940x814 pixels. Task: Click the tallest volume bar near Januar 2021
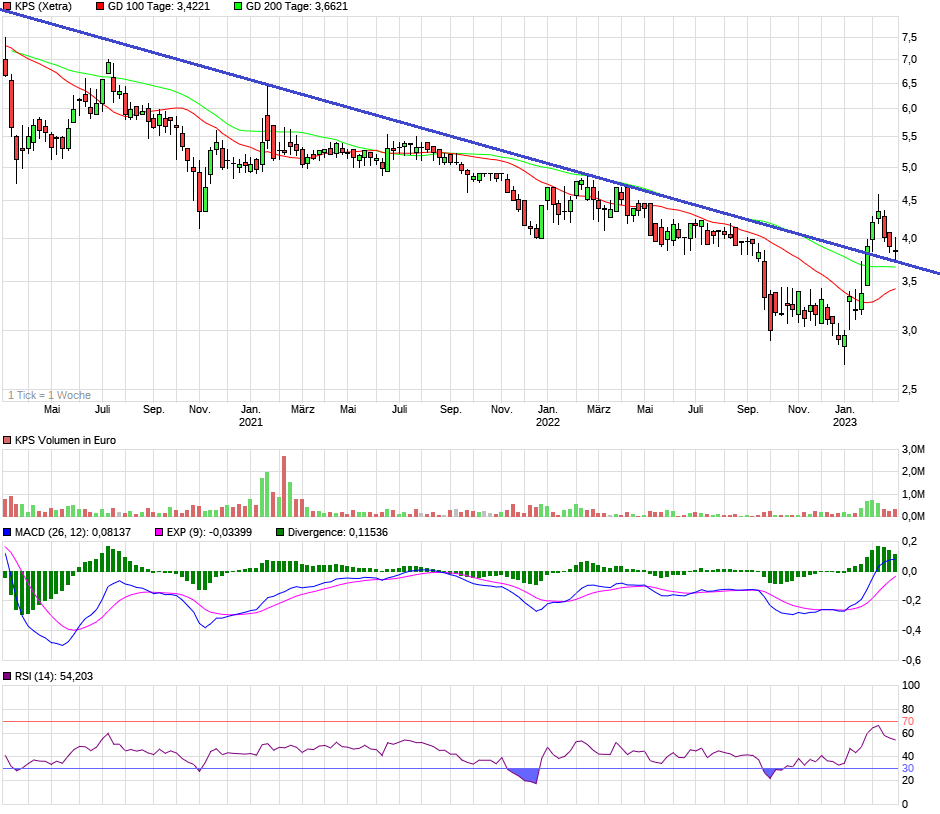[283, 480]
